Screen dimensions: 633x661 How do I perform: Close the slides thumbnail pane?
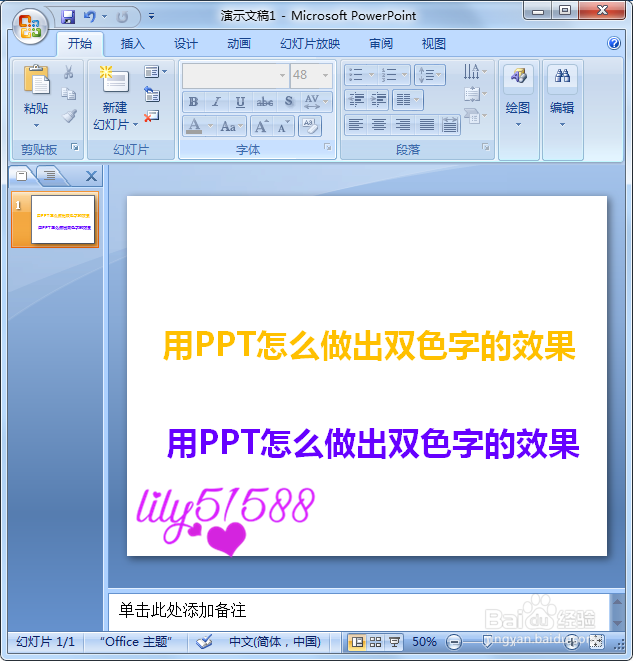[x=91, y=176]
